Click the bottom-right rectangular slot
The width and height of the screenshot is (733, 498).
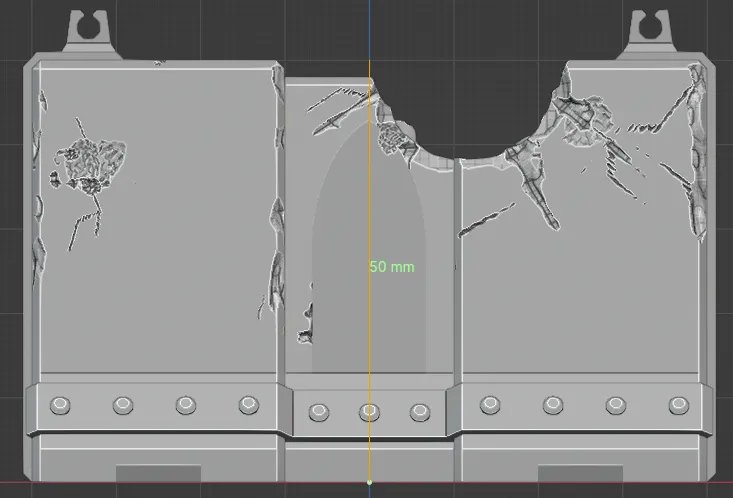[x=579, y=473]
